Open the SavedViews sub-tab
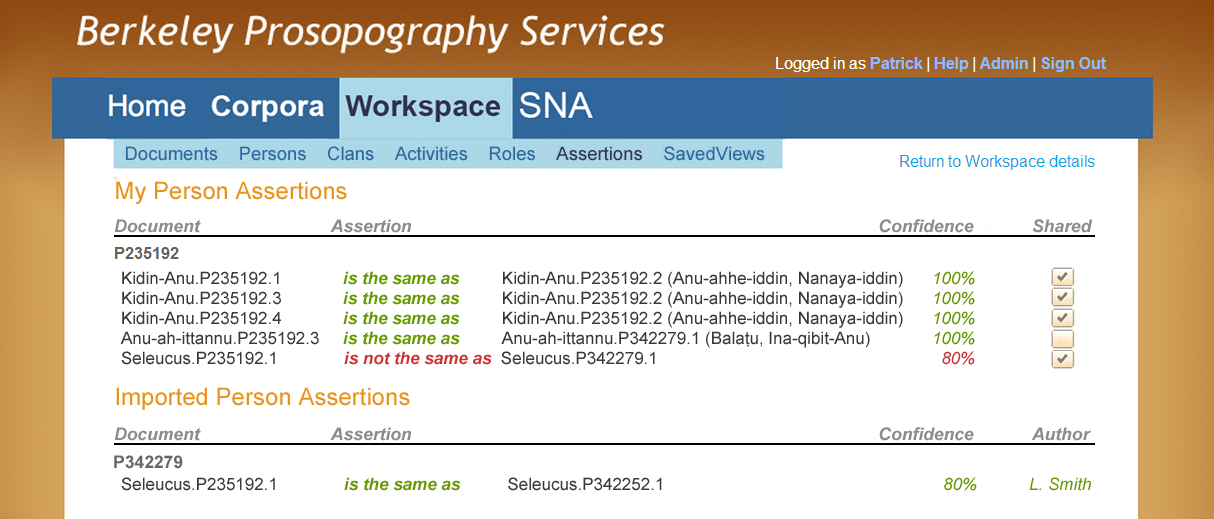The image size is (1214, 519). coord(714,154)
